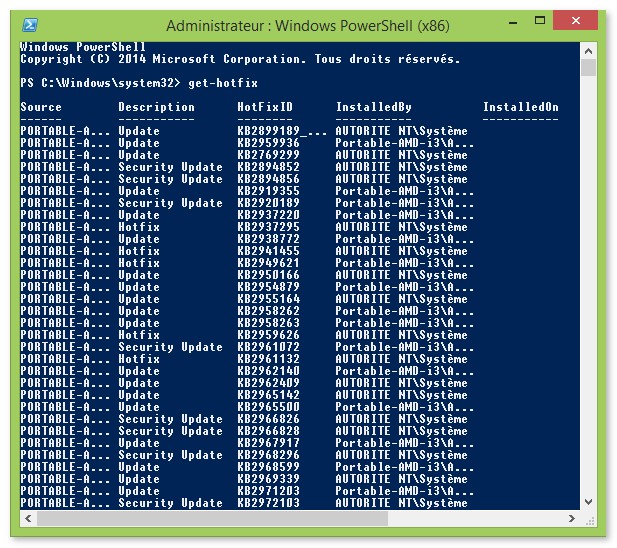
Task: Click the vertical scrollbar up arrow
Action: [x=589, y=51]
